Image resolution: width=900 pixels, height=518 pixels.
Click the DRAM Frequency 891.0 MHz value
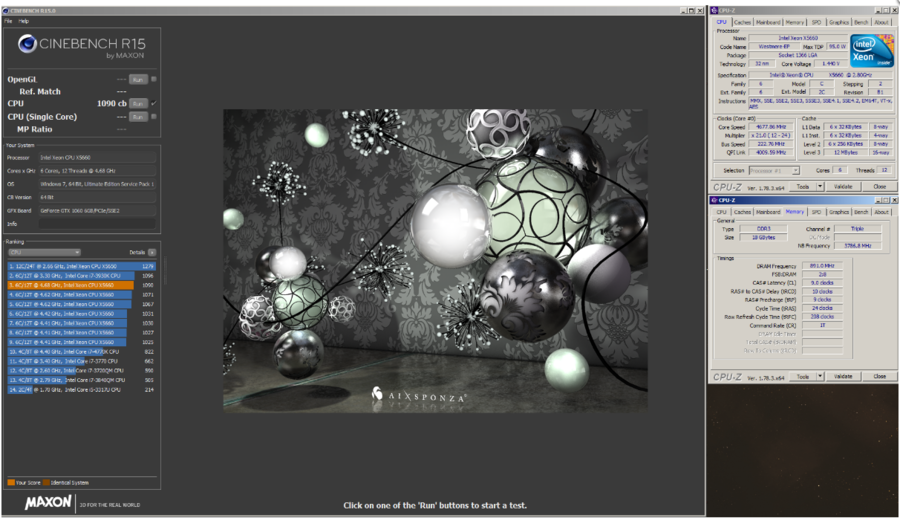click(822, 266)
